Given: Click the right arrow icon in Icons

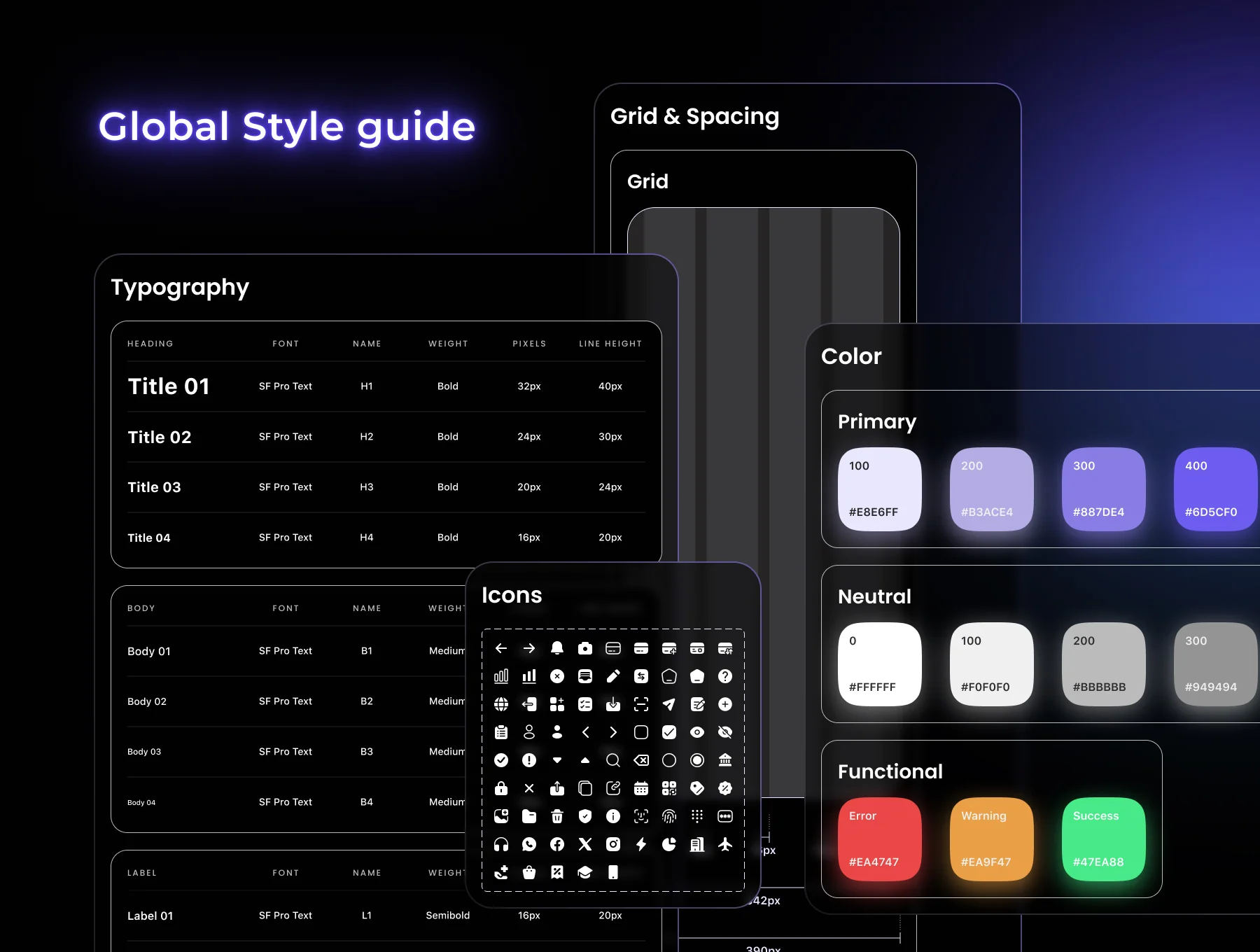Looking at the screenshot, I should [x=529, y=648].
